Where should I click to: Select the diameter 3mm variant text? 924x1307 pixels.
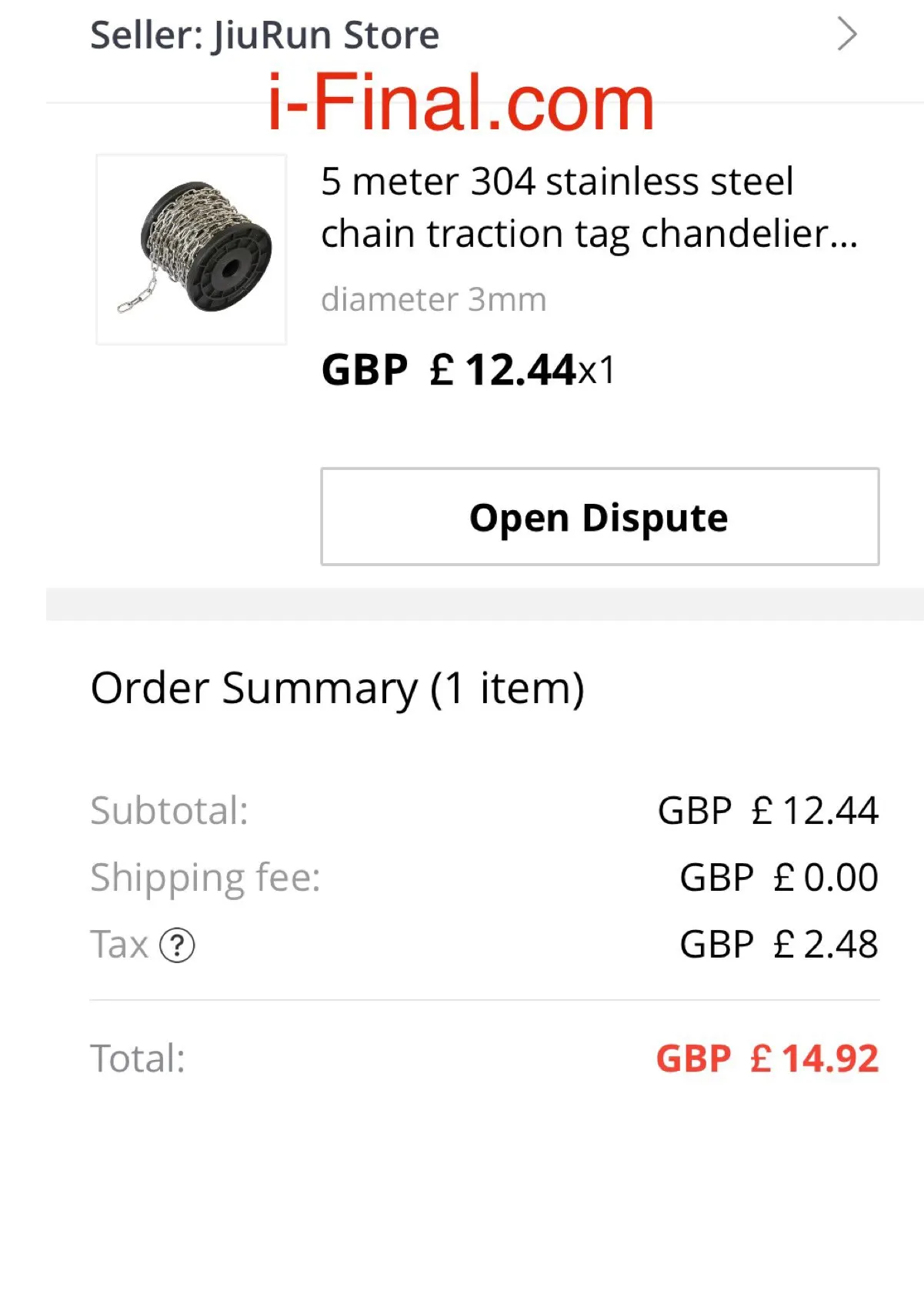pos(433,299)
